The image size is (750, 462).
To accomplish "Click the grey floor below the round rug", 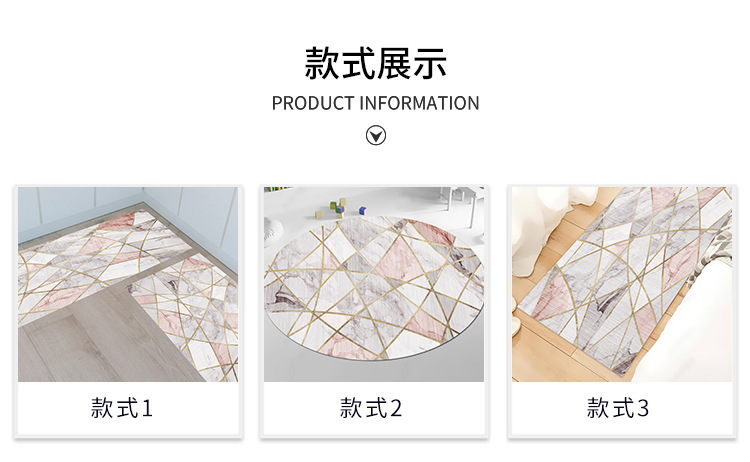I will click(x=374, y=371).
